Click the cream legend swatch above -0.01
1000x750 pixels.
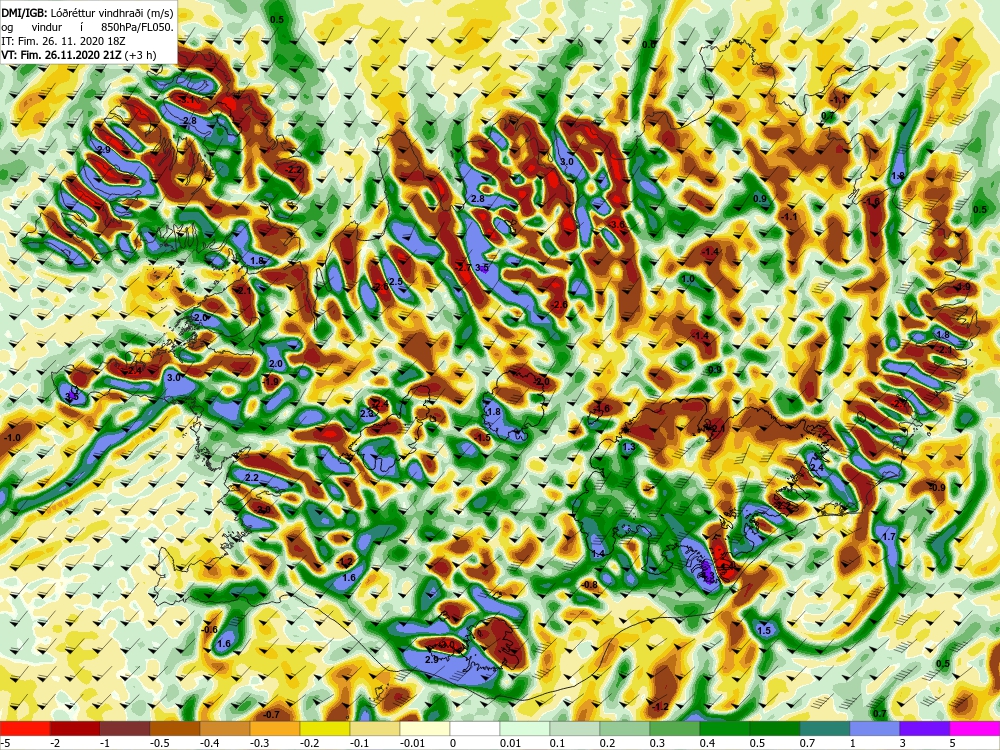425,728
